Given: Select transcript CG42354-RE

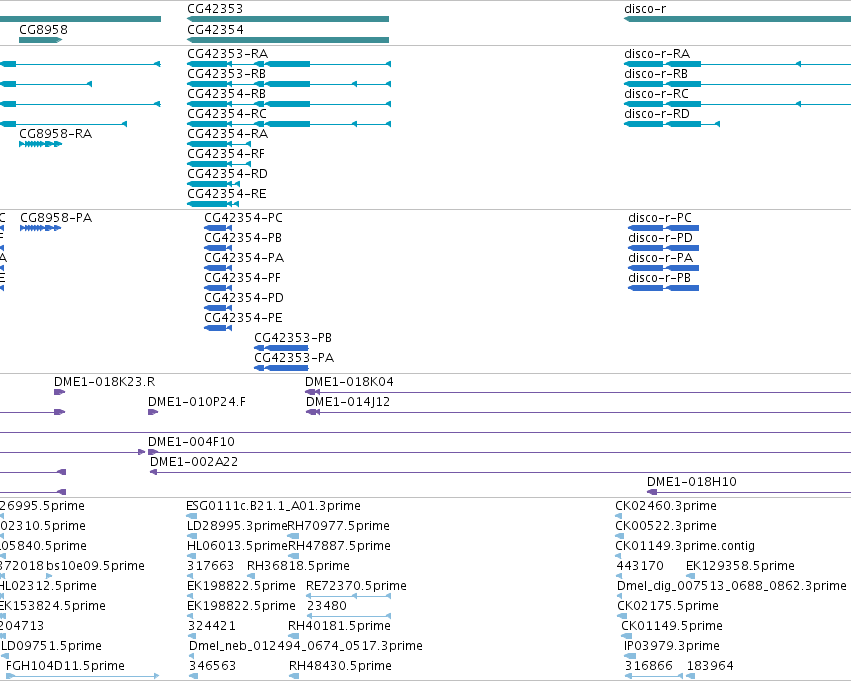Looking at the screenshot, I should click(x=213, y=204).
